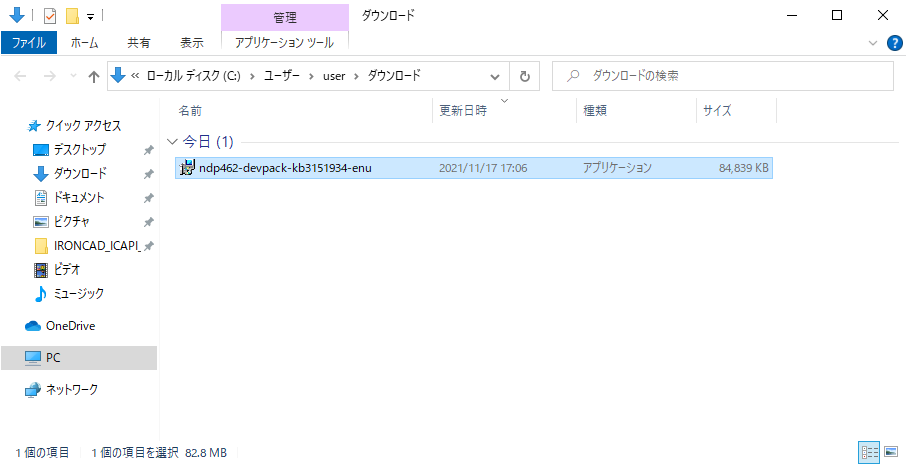Click the user breadcrumb in address bar

click(333, 76)
